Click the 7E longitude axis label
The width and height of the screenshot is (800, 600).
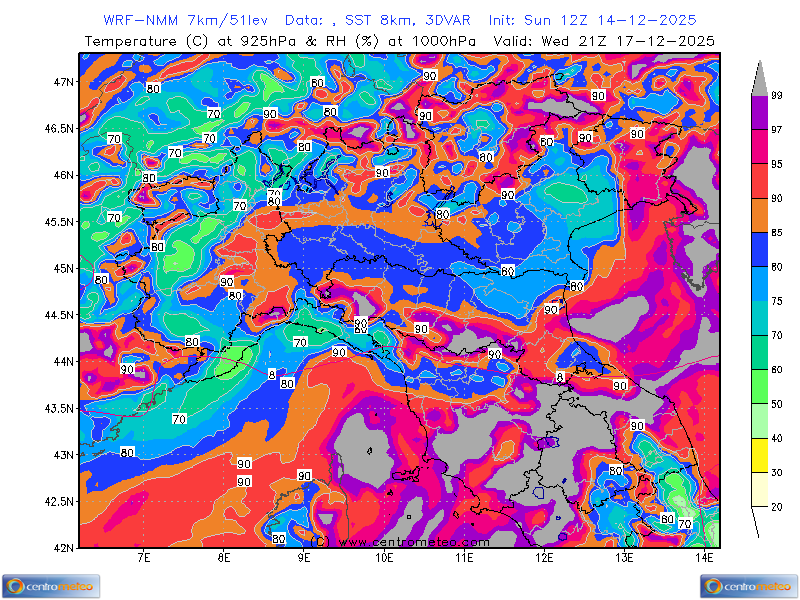(143, 558)
